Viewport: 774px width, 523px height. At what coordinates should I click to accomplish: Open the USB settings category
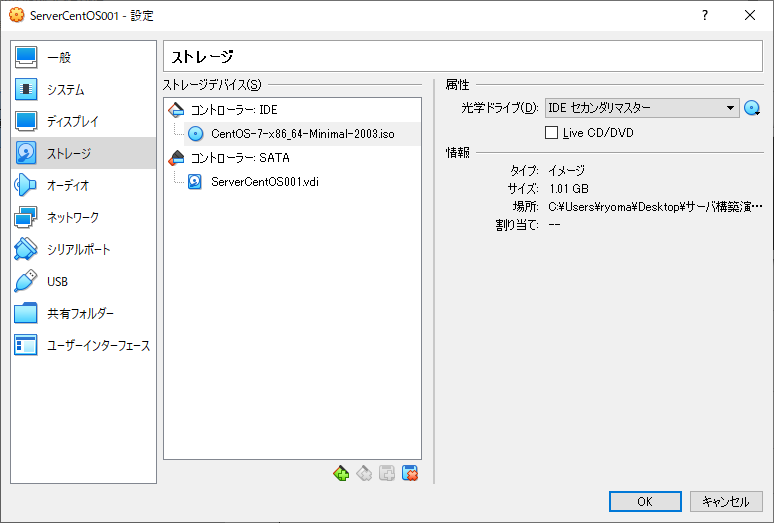point(83,282)
